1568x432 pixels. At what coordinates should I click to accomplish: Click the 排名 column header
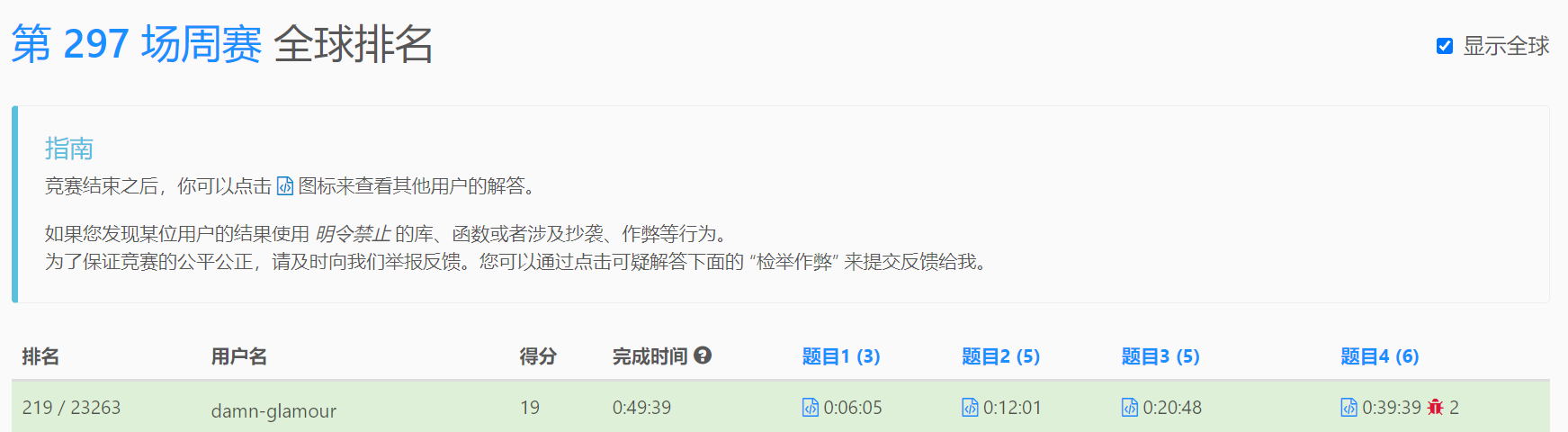pyautogui.click(x=40, y=356)
